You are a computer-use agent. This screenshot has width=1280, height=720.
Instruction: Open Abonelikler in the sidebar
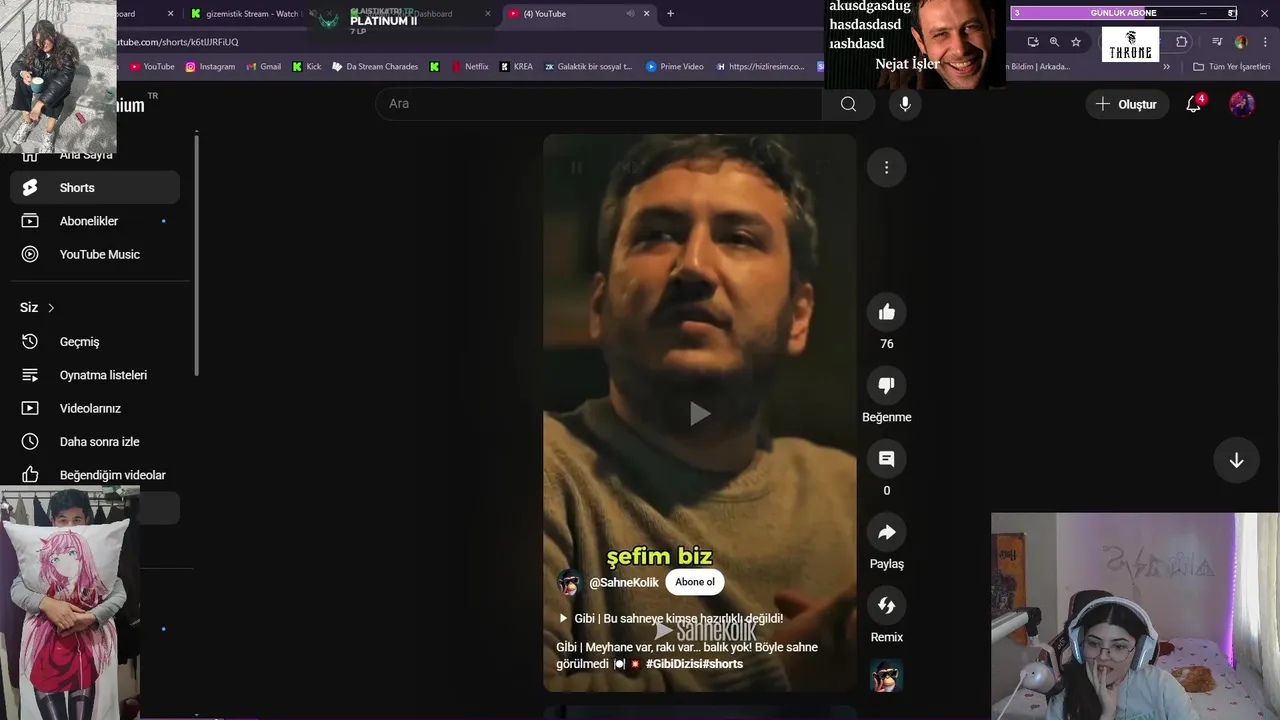95,221
